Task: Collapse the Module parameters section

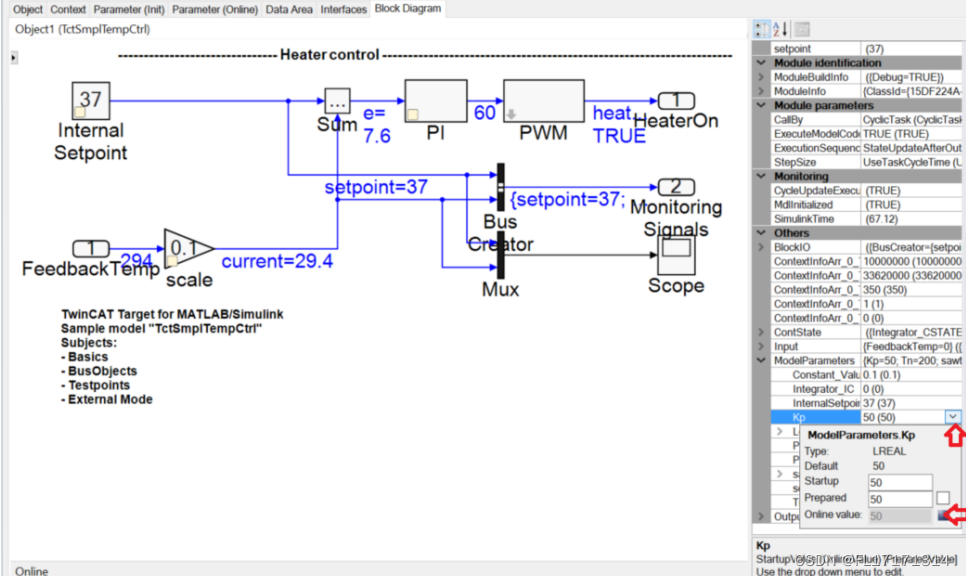Action: [x=761, y=104]
